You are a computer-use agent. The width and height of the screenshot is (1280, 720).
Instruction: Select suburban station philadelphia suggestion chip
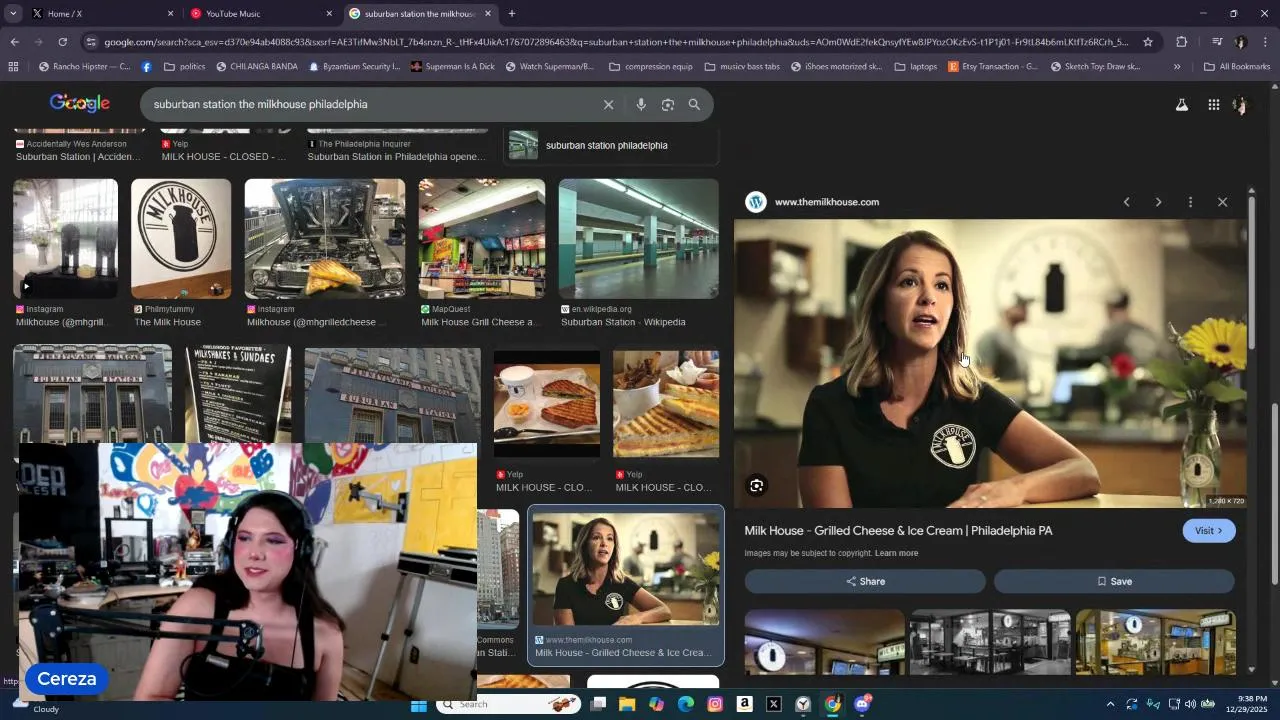[x=612, y=145]
